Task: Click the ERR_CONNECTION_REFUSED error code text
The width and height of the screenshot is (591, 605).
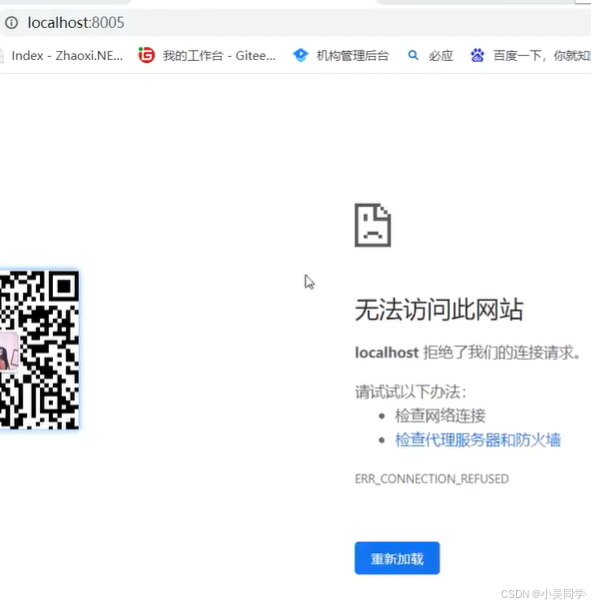Action: (x=432, y=479)
